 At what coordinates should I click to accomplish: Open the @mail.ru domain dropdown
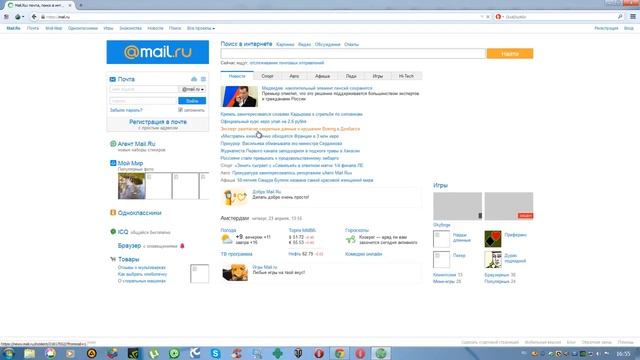193,89
